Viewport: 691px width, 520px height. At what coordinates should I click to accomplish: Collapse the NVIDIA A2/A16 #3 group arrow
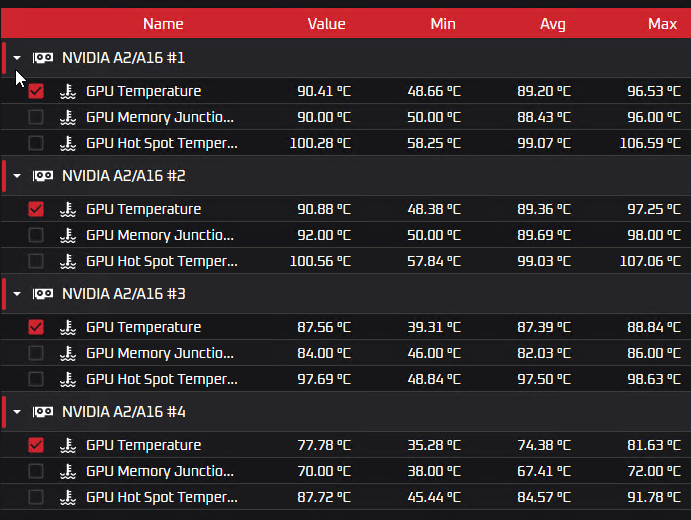pos(17,294)
